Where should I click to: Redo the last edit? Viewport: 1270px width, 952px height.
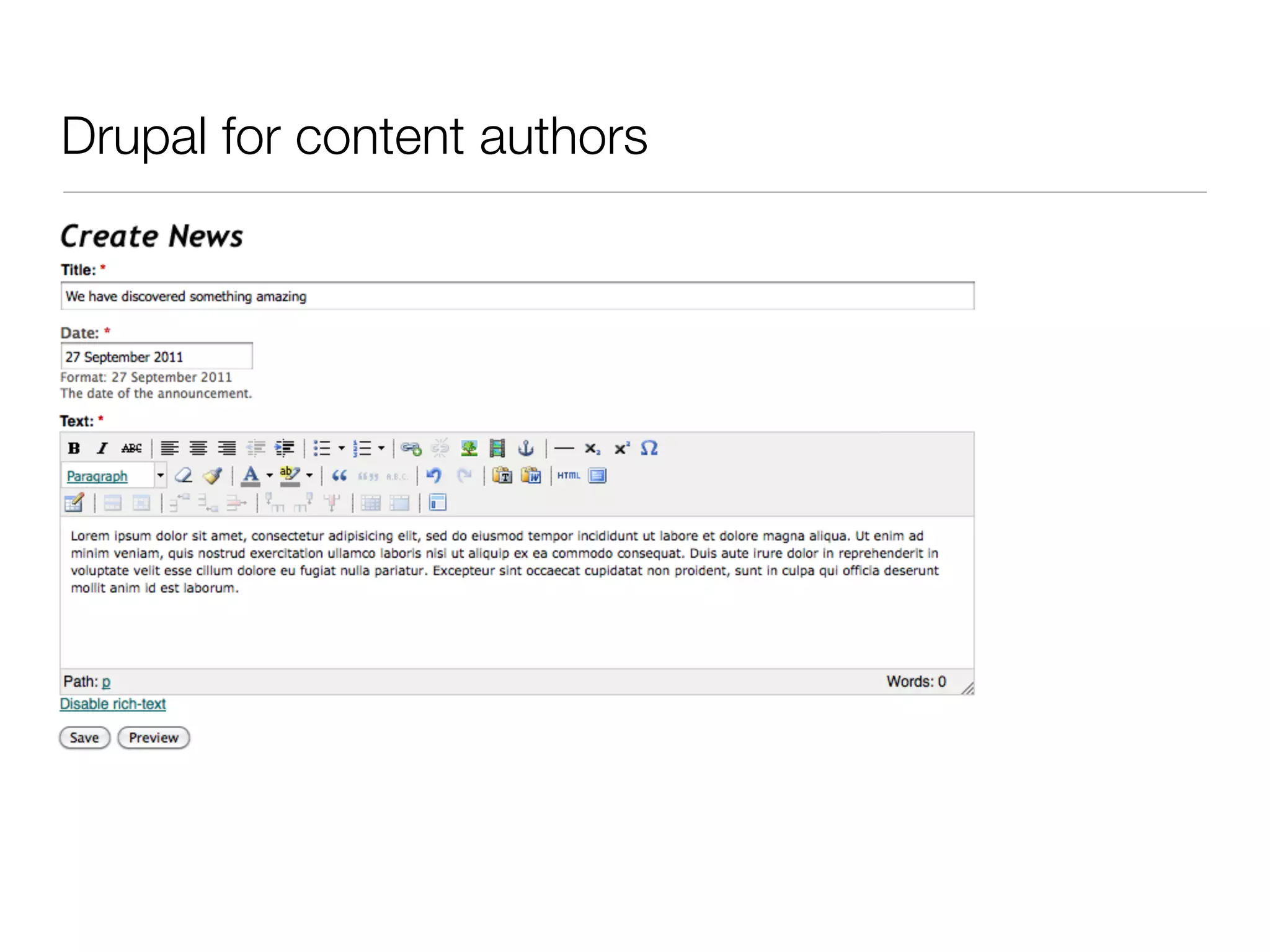tap(463, 476)
